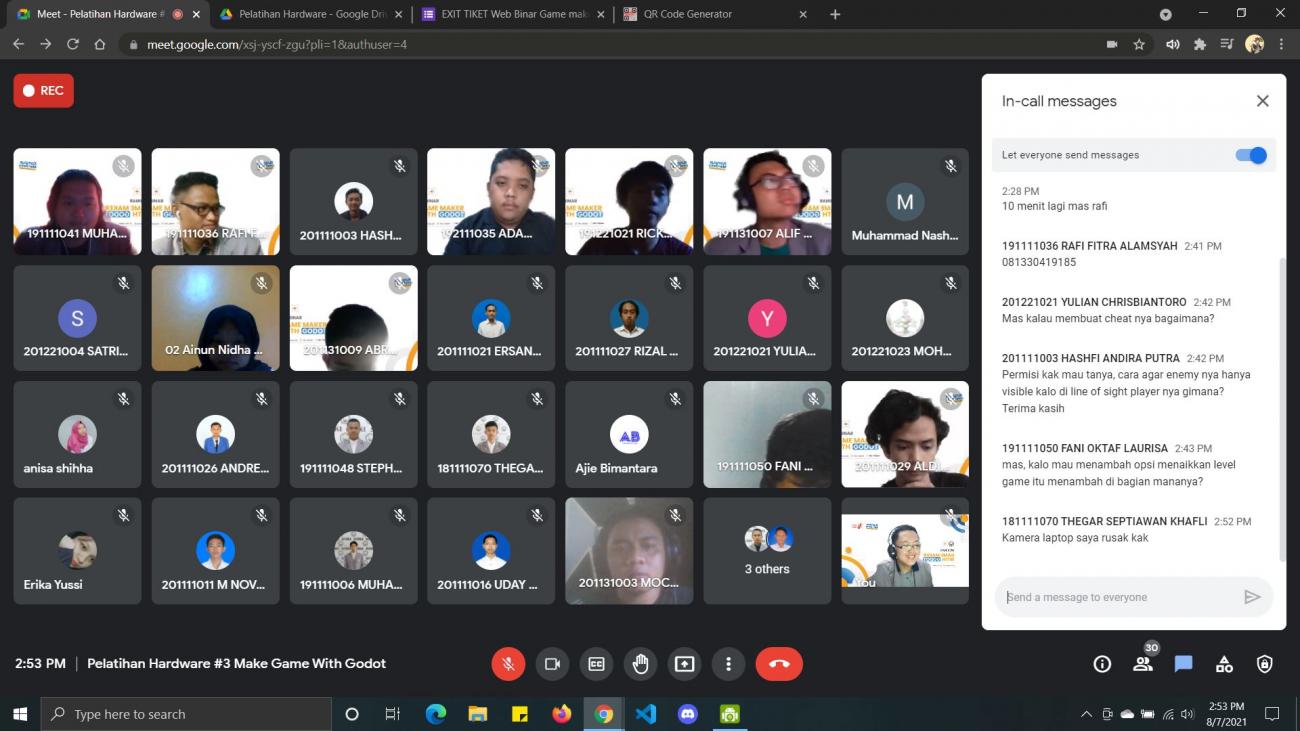Expand Windows system tray hidden icons
The image size is (1300, 731).
(1086, 714)
